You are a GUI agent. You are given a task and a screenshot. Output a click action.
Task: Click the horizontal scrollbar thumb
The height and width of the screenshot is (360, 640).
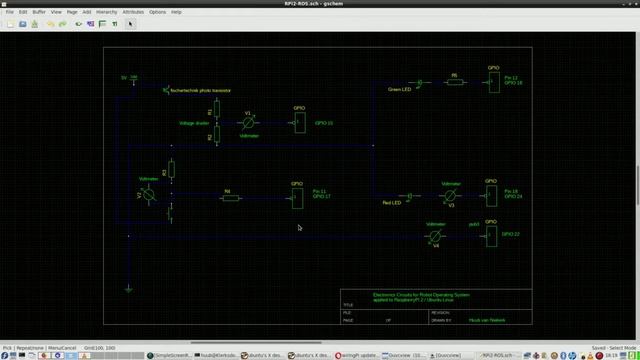pyautogui.click(x=256, y=342)
